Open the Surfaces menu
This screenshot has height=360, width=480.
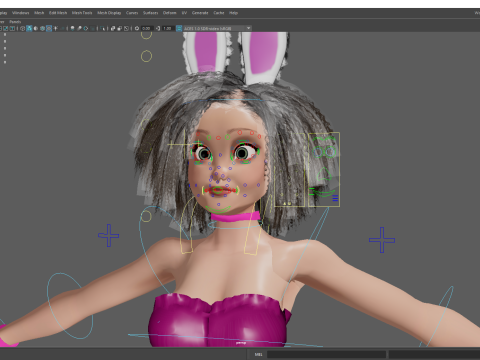151,13
